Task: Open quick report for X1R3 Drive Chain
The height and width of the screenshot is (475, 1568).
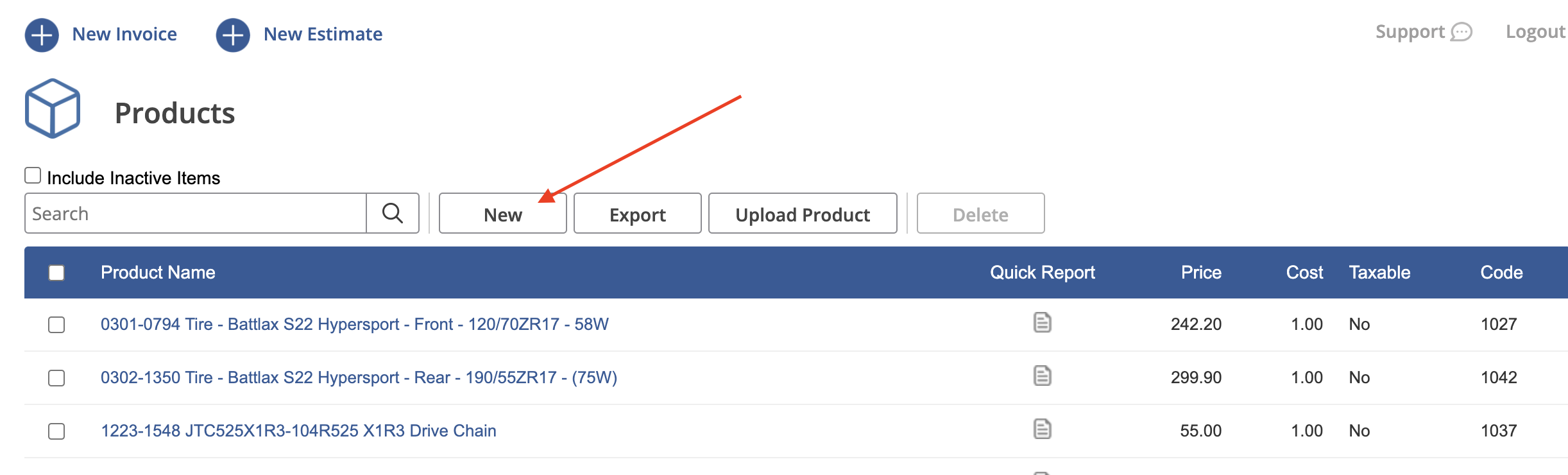Action: click(x=1043, y=429)
